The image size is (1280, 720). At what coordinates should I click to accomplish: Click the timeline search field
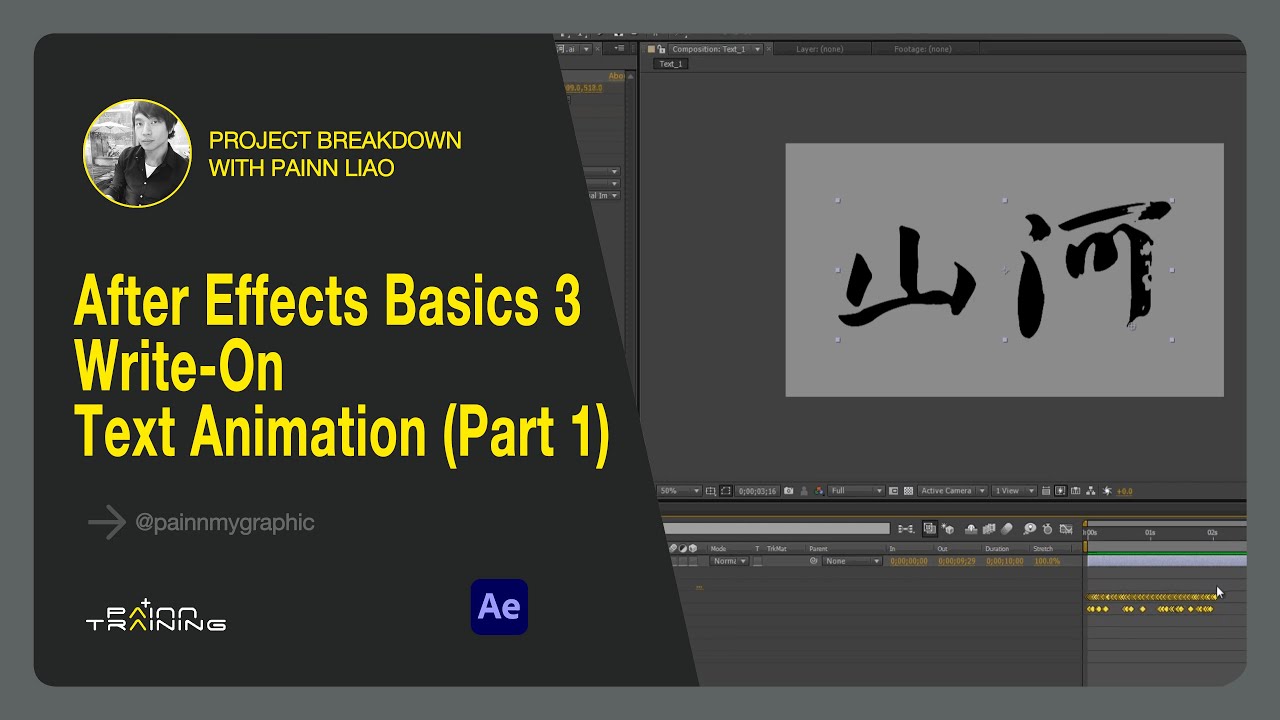(x=776, y=528)
